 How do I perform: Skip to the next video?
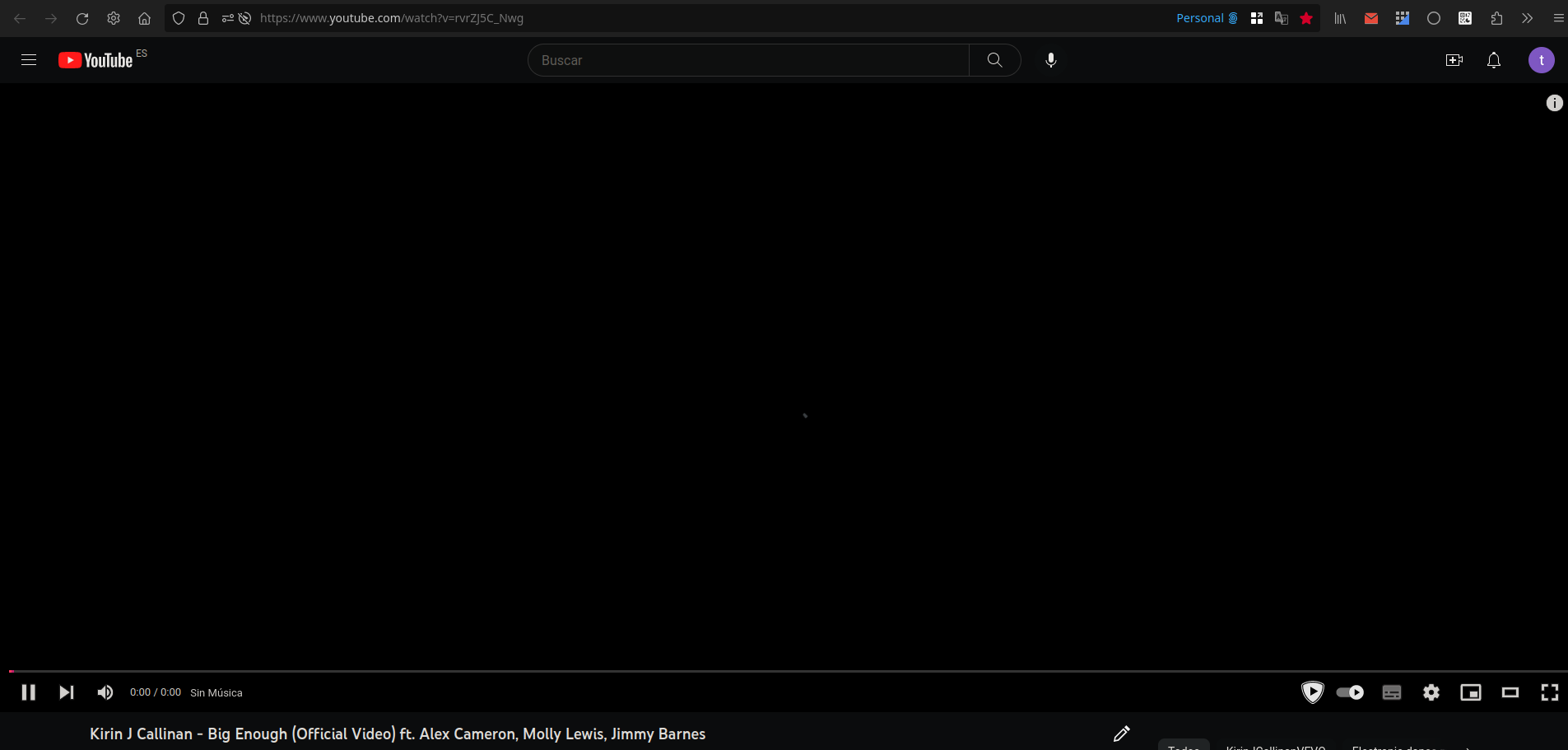coord(66,692)
